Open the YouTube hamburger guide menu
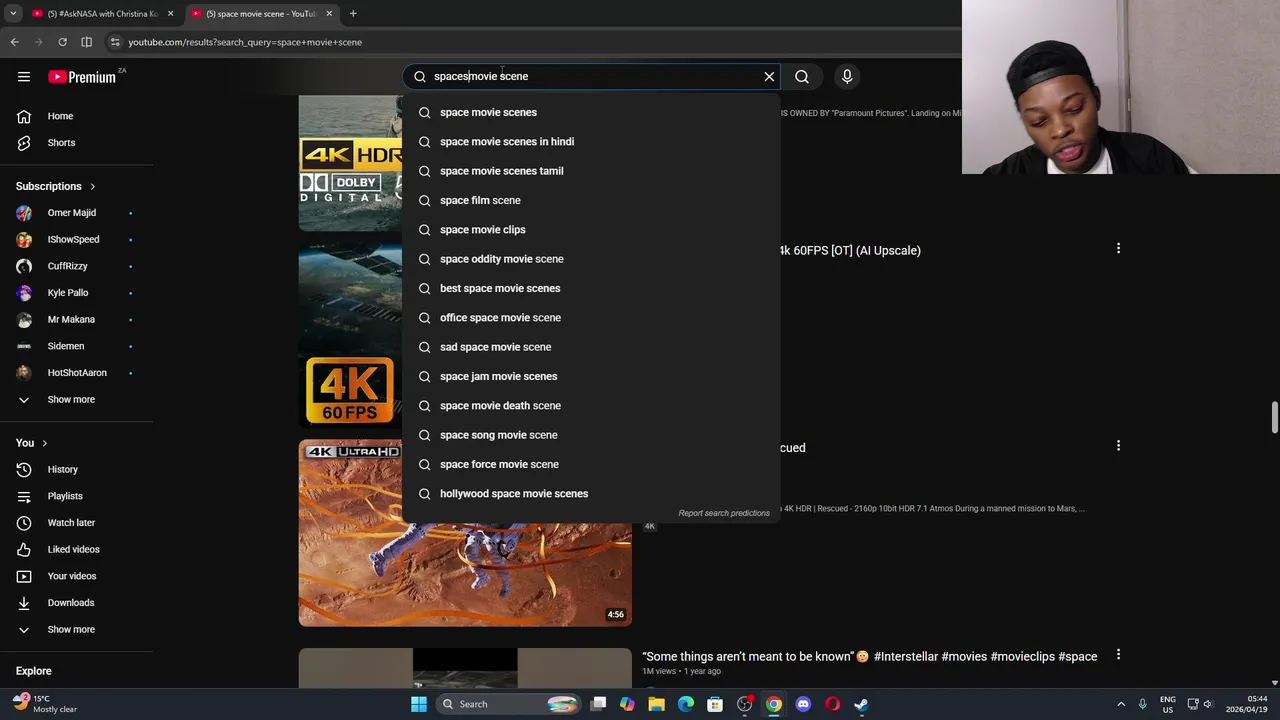Screen dimensions: 1280x720 [x=24, y=76]
